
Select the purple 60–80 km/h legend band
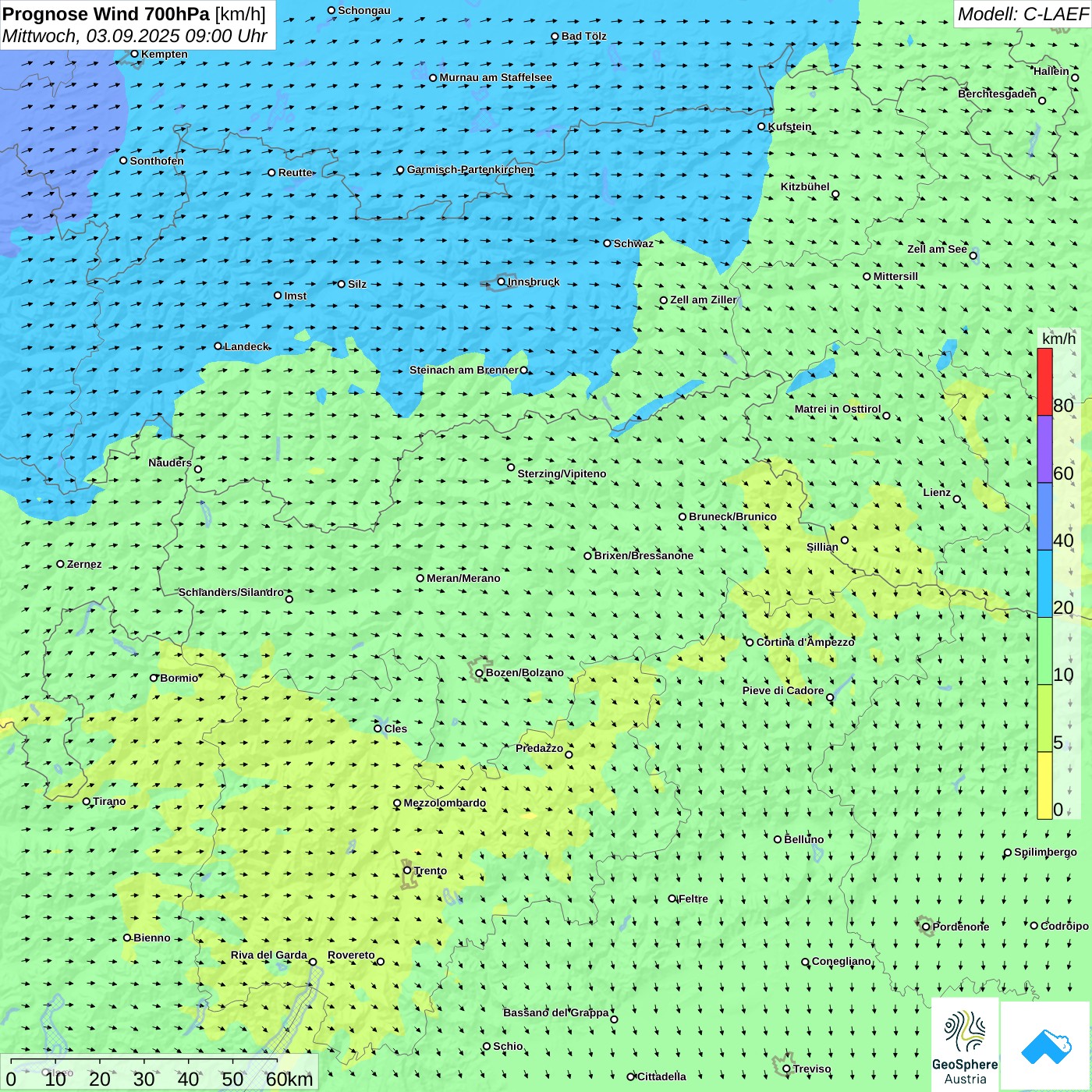pyautogui.click(x=1044, y=448)
